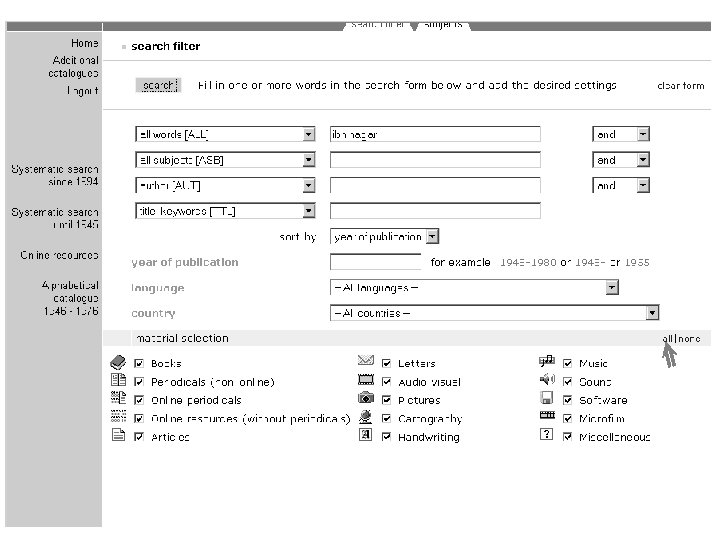Go to Home in sidebar
Screen dimensions: 720x540
coord(84,43)
